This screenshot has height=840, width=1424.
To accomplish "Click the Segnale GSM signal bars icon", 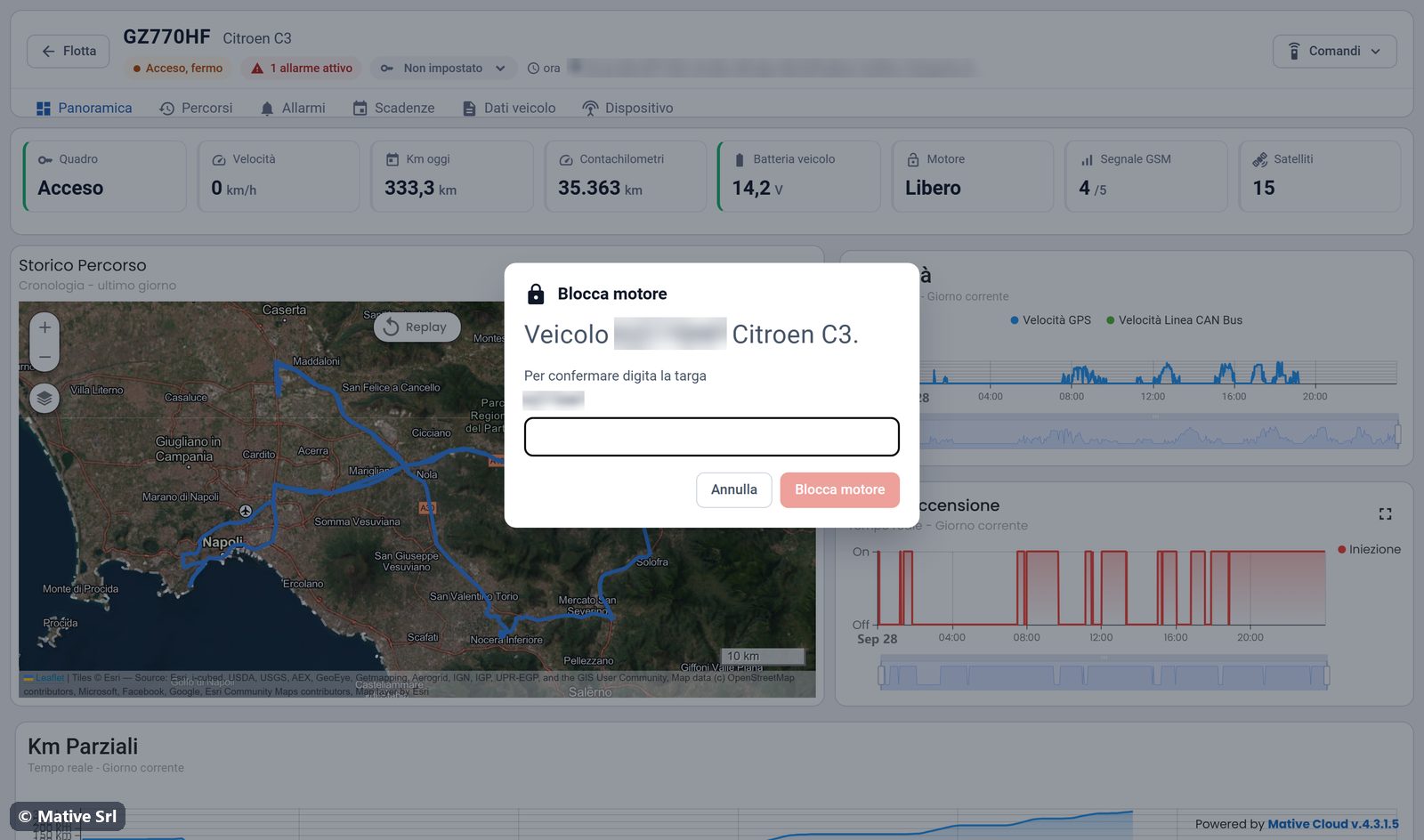I will click(1087, 160).
